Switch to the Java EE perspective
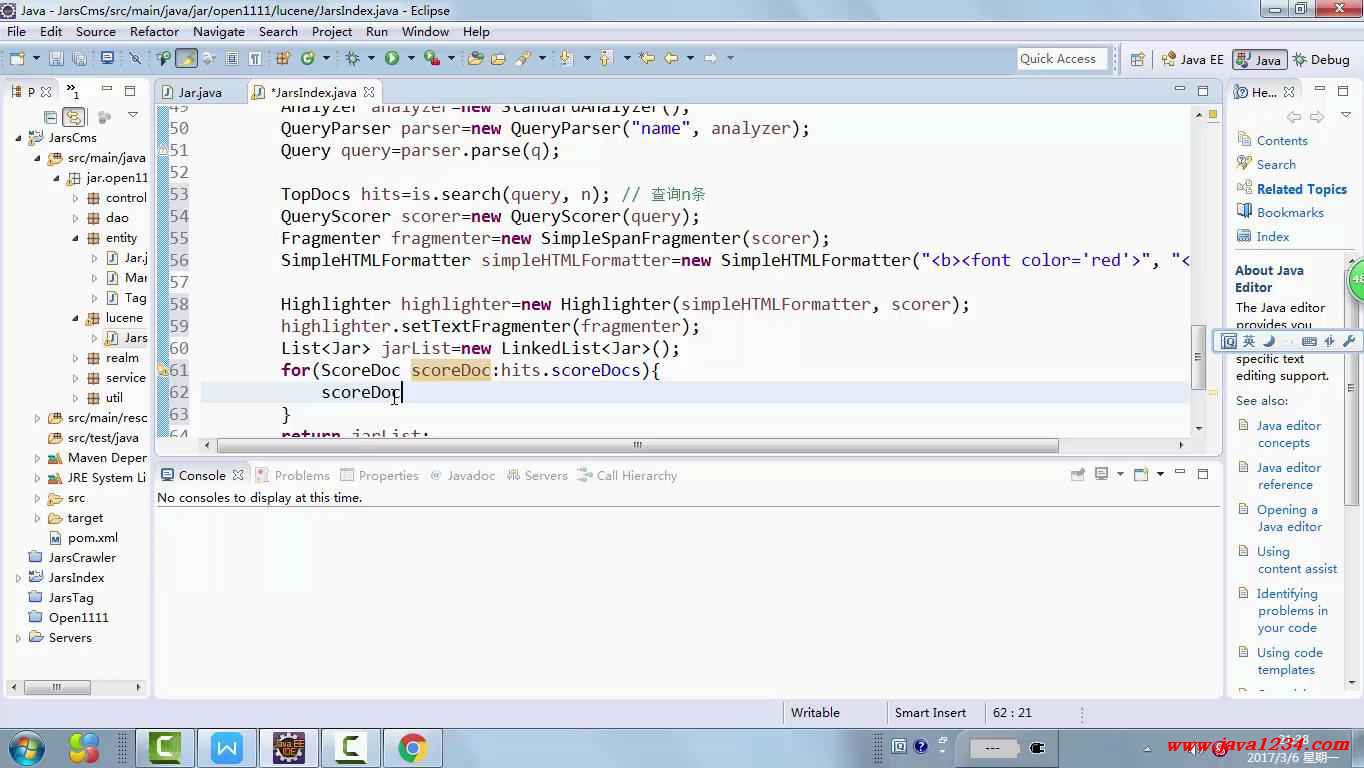1364x768 pixels. click(x=1192, y=59)
